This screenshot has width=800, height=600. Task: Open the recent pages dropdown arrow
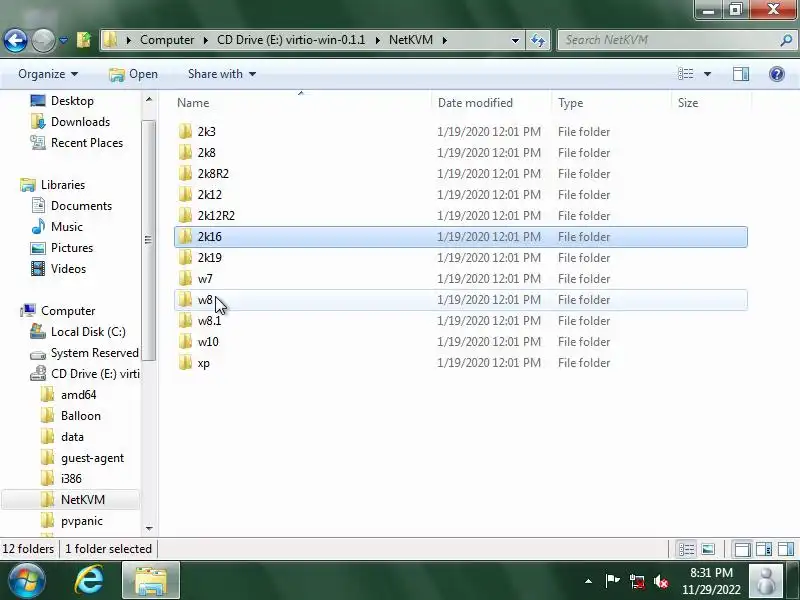pyautogui.click(x=63, y=40)
